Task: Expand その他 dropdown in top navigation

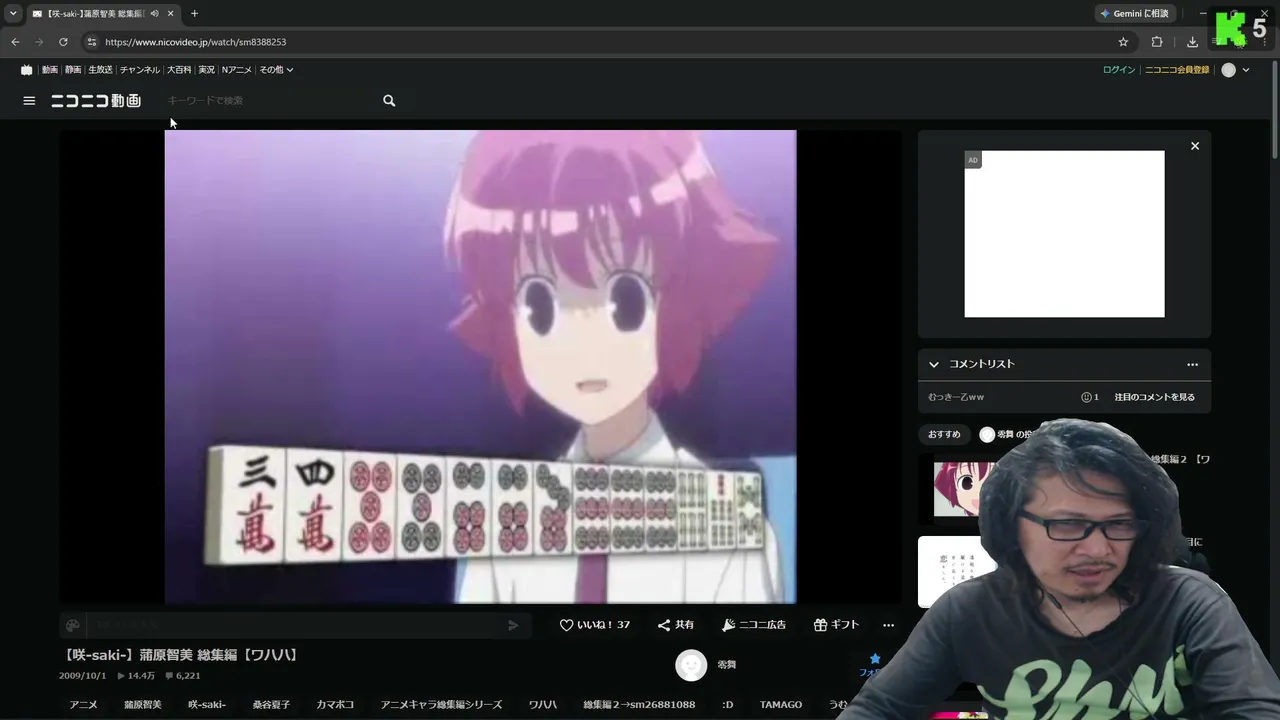Action: pos(276,70)
